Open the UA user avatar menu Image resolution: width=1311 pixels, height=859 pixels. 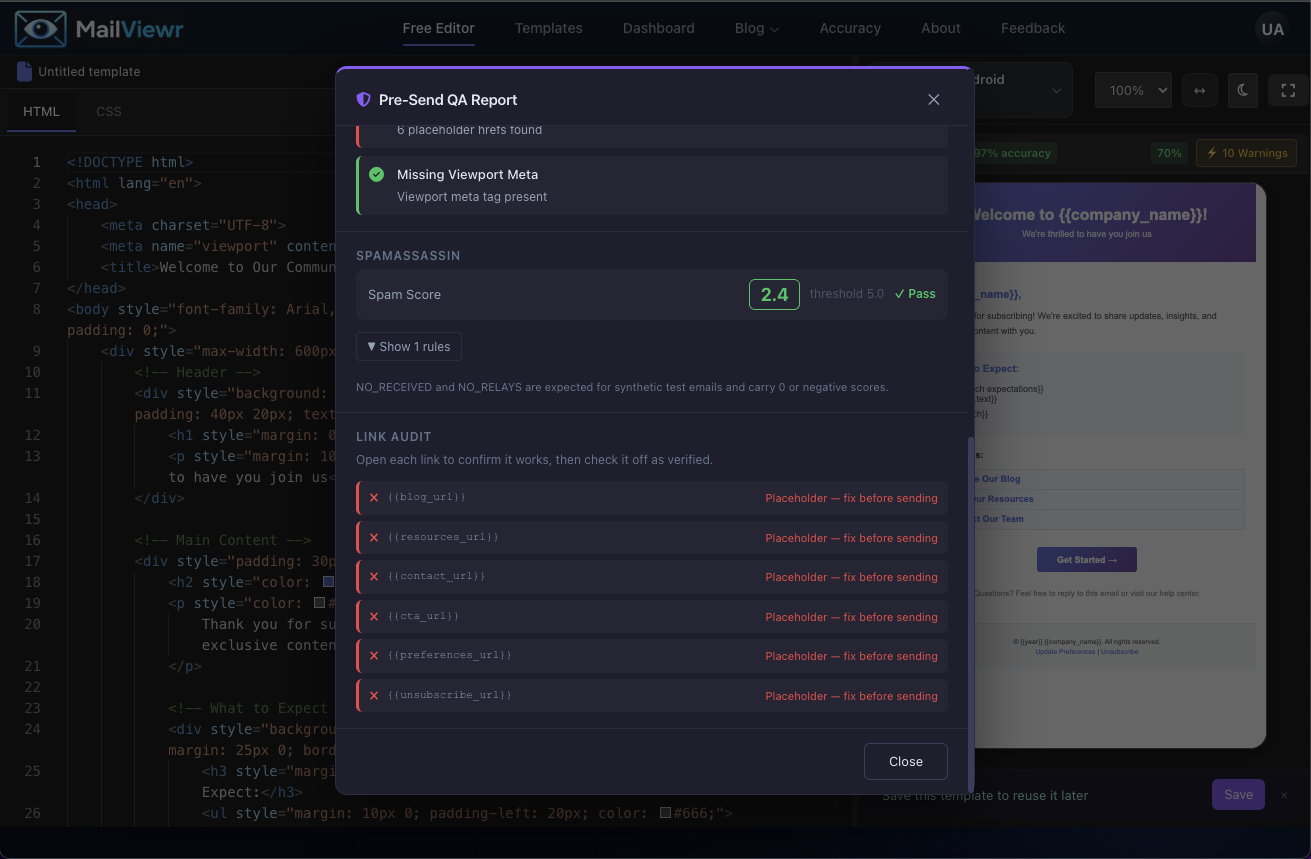click(1272, 29)
